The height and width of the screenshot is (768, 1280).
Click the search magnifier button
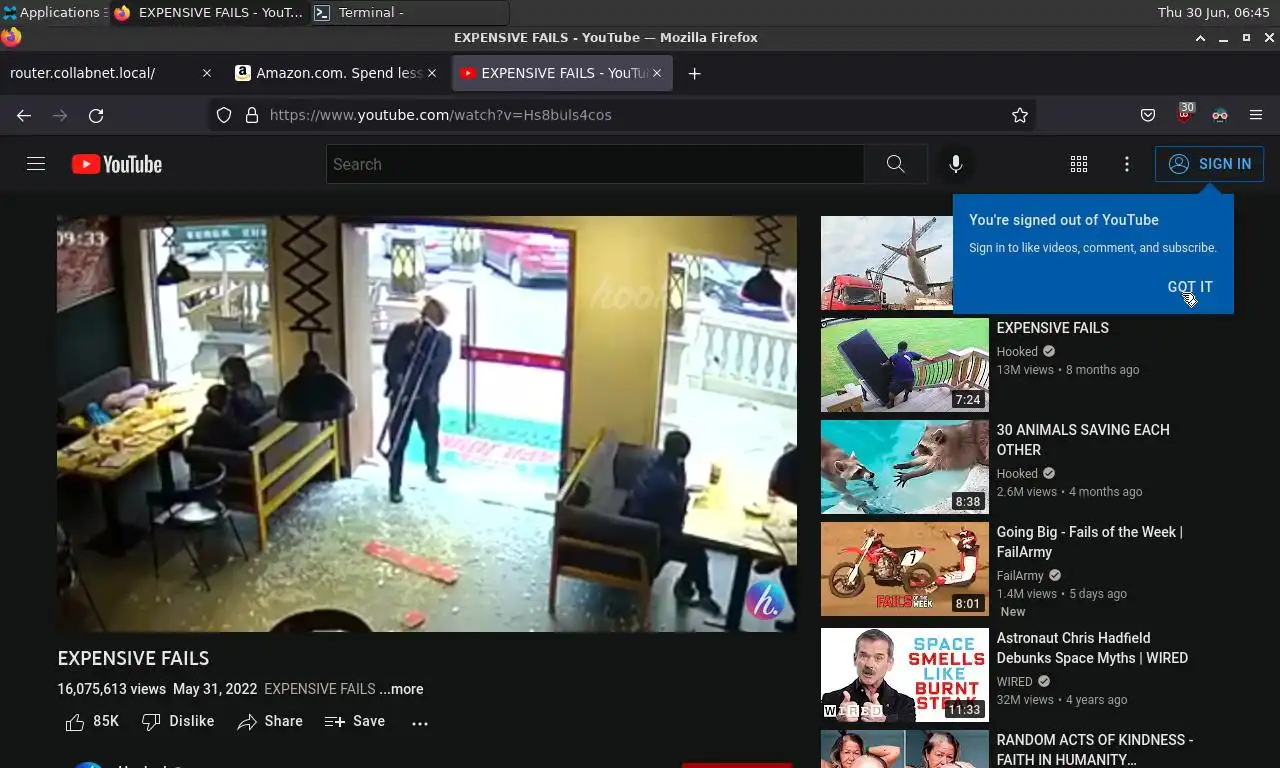pyautogui.click(x=896, y=164)
